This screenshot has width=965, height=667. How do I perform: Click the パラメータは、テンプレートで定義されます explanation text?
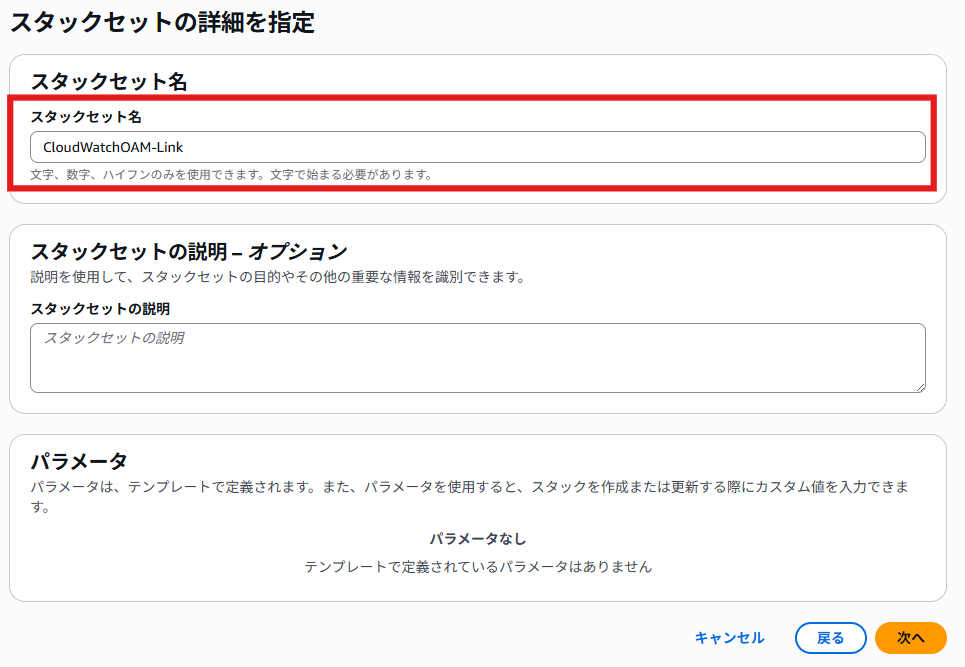tap(468, 486)
